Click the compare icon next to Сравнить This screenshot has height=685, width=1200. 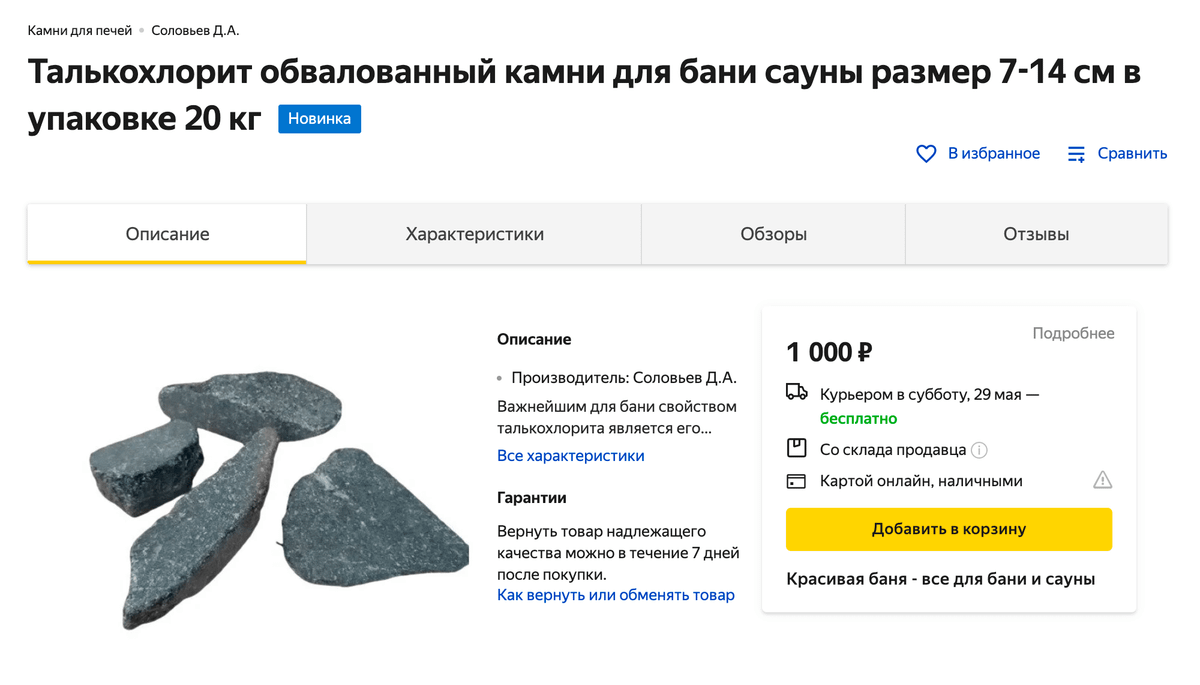point(1077,153)
